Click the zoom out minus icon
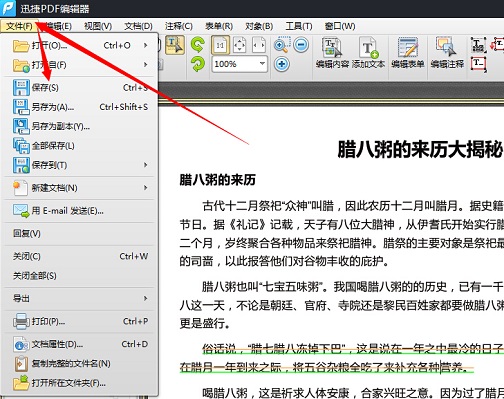Viewport: 504px width, 399px height. pos(301,45)
